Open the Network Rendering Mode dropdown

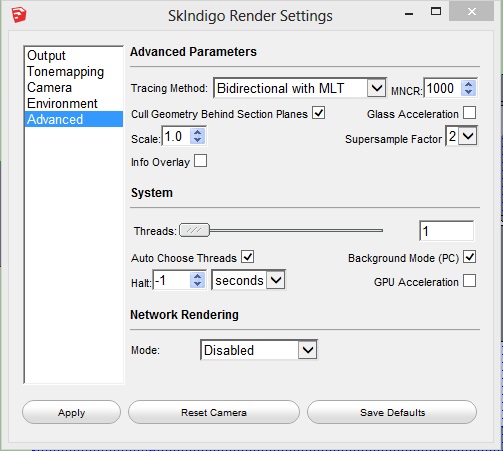tap(259, 350)
